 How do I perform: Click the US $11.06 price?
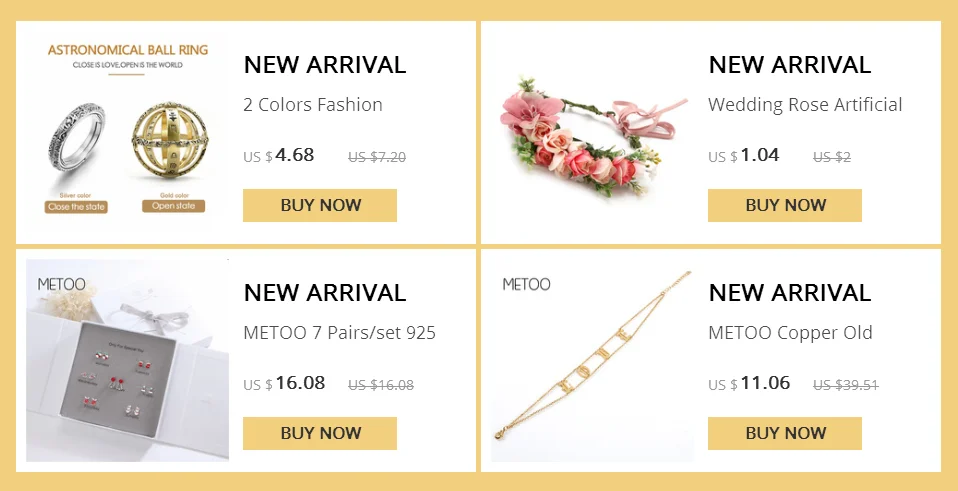tap(749, 384)
